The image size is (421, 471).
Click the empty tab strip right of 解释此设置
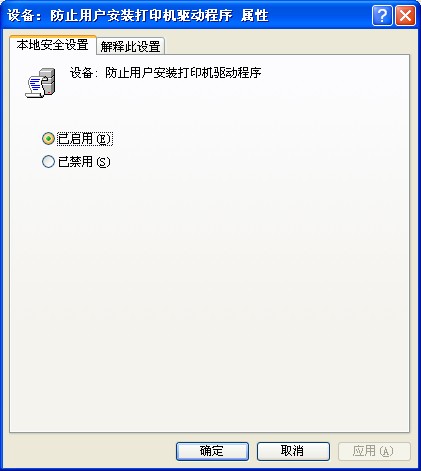point(287,45)
